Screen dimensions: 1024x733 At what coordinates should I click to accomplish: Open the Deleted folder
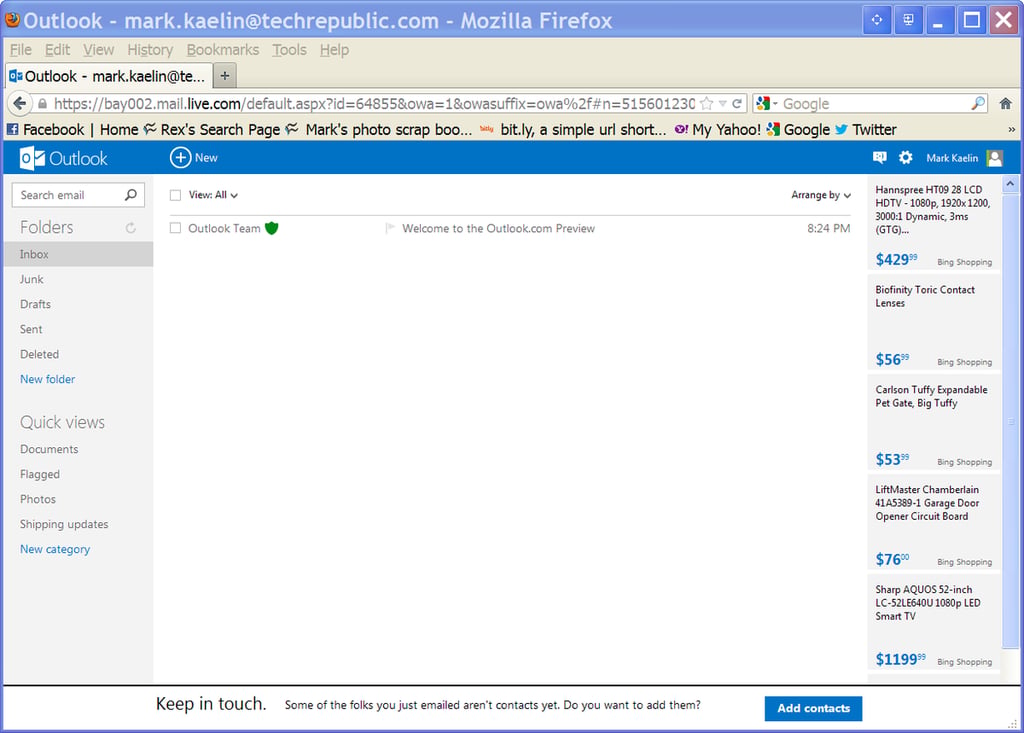(x=39, y=354)
